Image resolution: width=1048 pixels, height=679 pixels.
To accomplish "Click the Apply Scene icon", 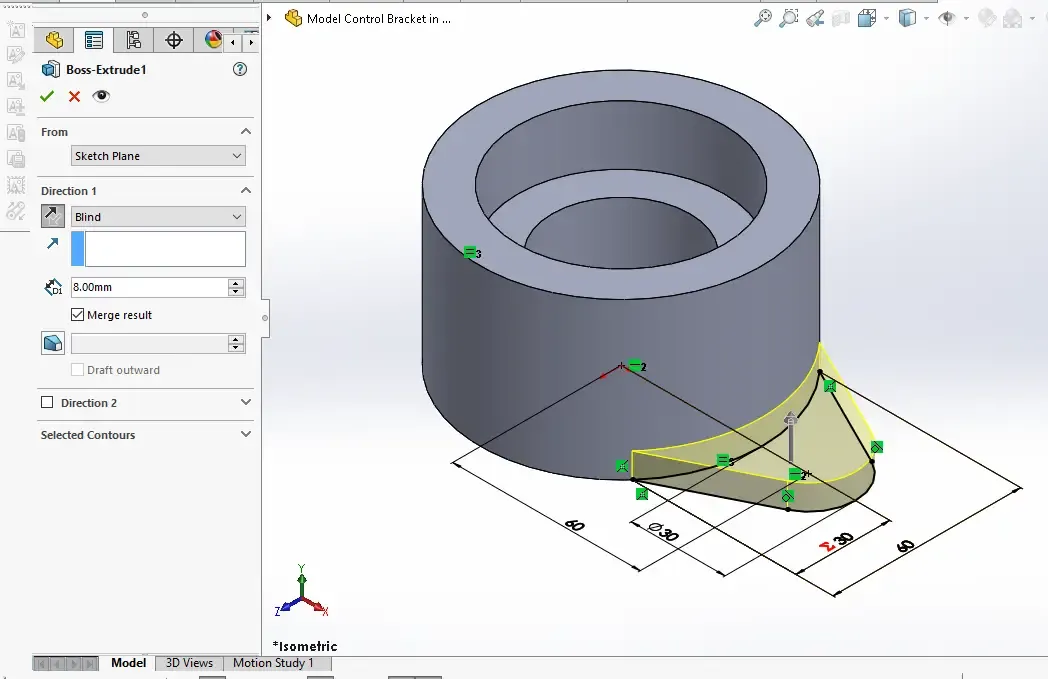I will pyautogui.click(x=1013, y=18).
